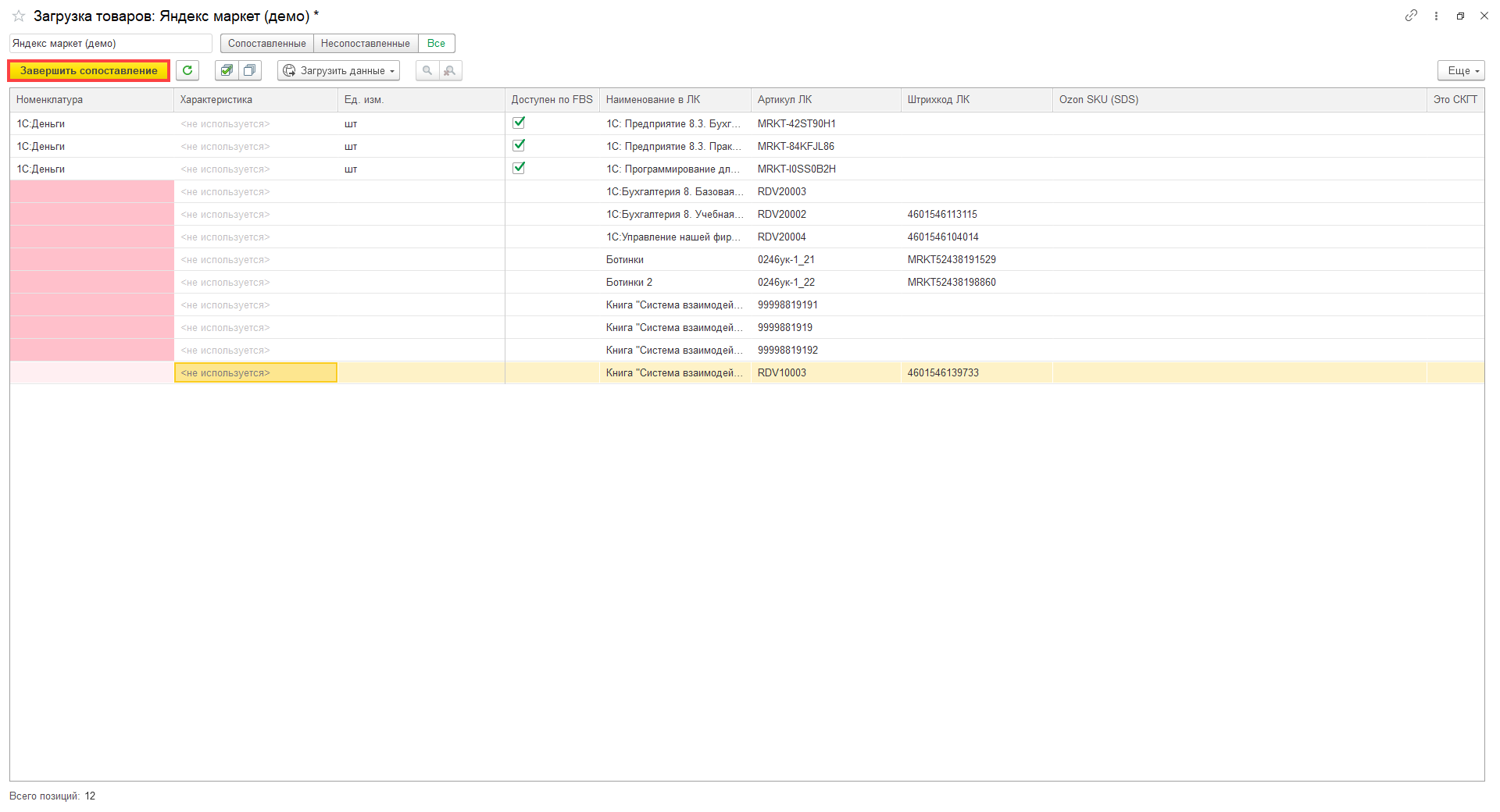
Task: Select the 1С:Бухгалтерия 8. Учебная name cell
Action: (x=675, y=214)
